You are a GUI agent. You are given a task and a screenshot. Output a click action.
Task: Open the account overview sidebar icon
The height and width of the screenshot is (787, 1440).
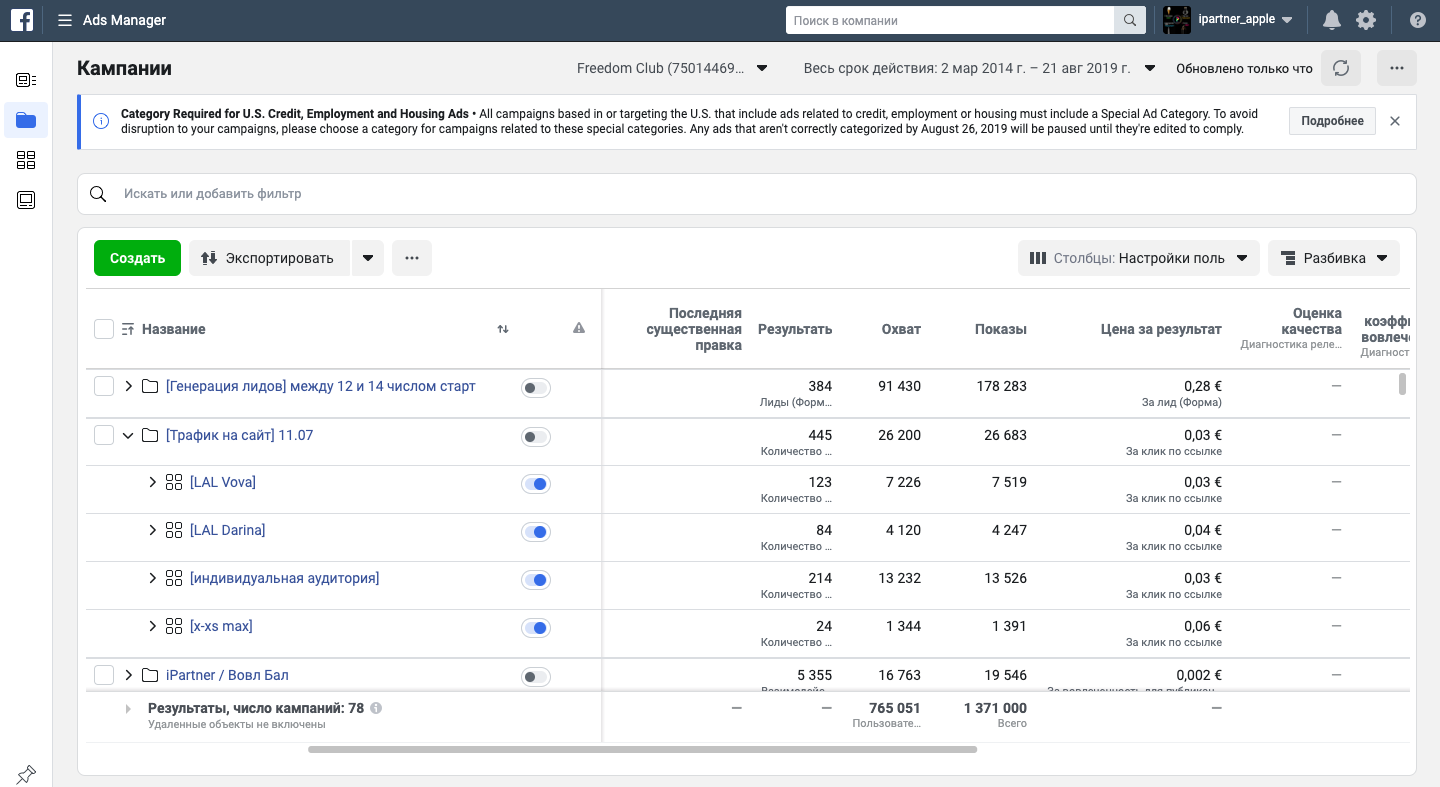[x=26, y=80]
